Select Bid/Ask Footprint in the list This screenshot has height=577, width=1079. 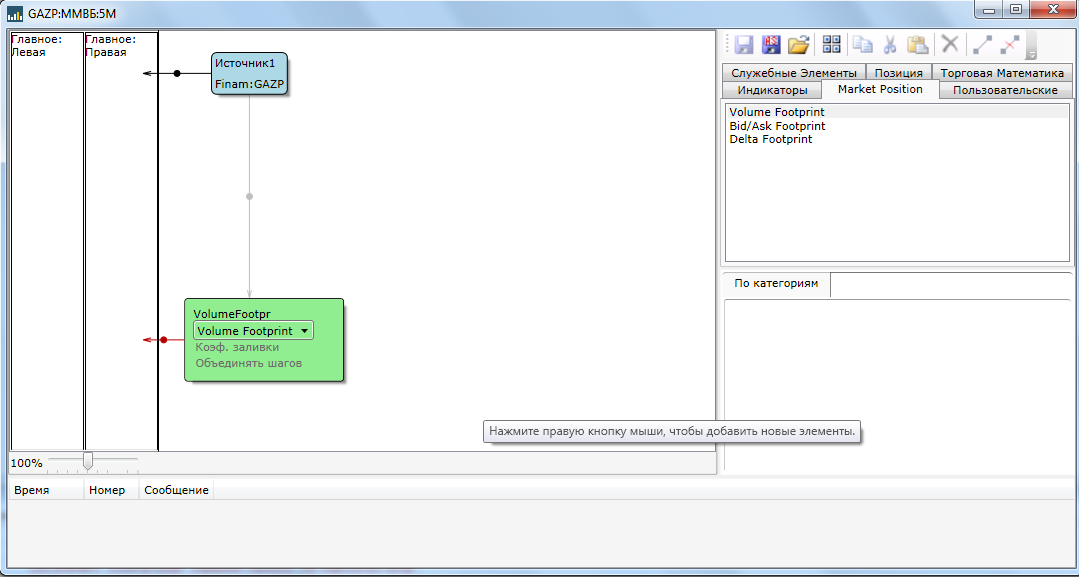click(897, 126)
